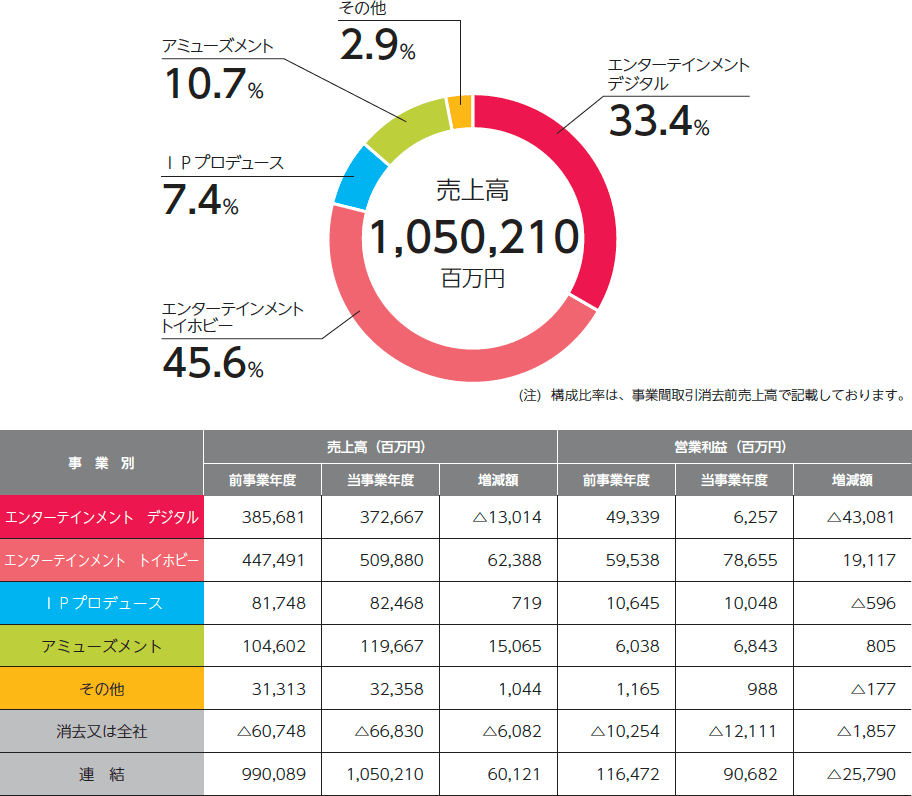The height and width of the screenshot is (796, 912).
Task: Click the red エンターテインメント デジタル row label
Action: pos(102,517)
